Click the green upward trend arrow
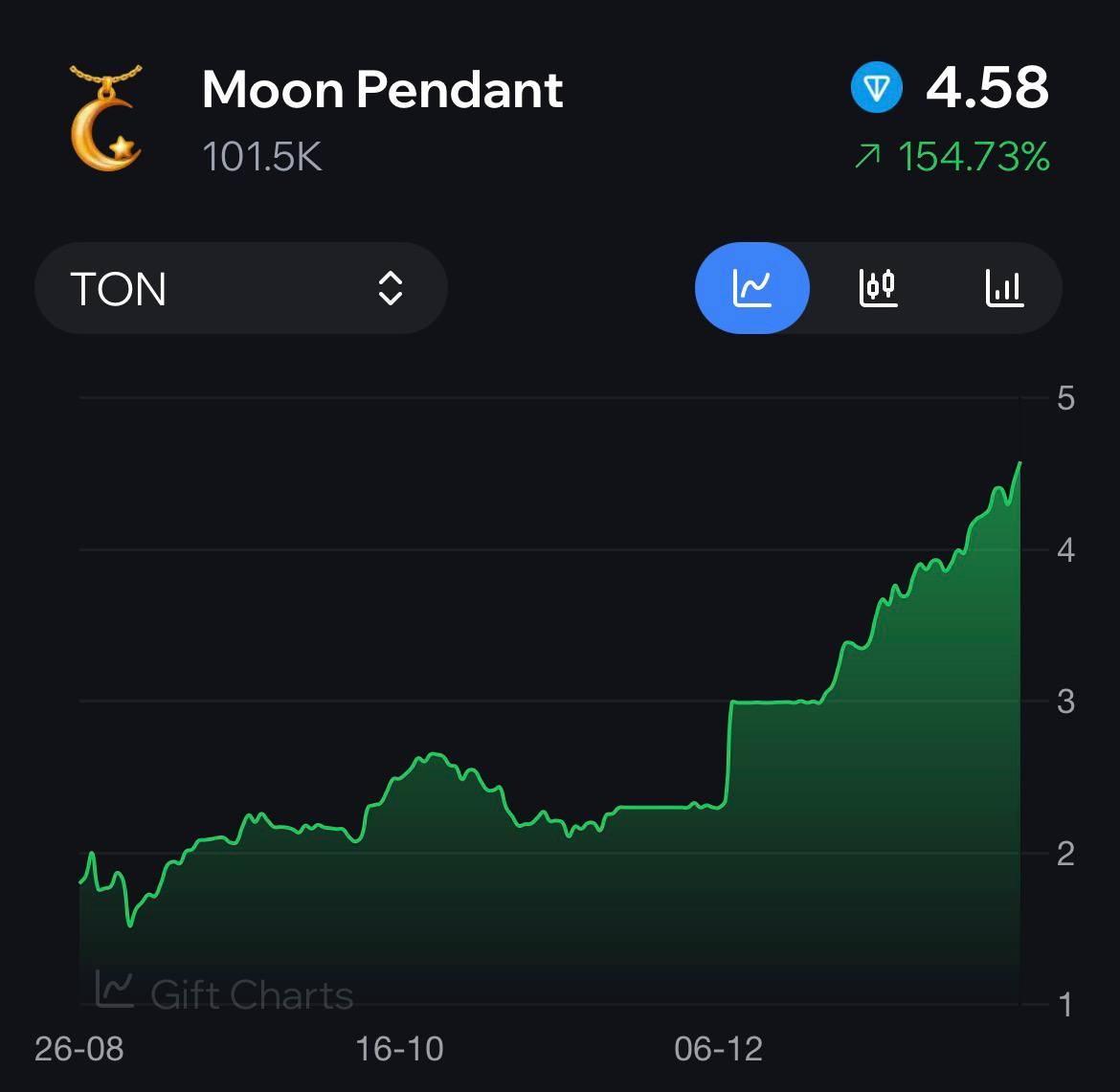This screenshot has width=1120, height=1092. [x=868, y=156]
